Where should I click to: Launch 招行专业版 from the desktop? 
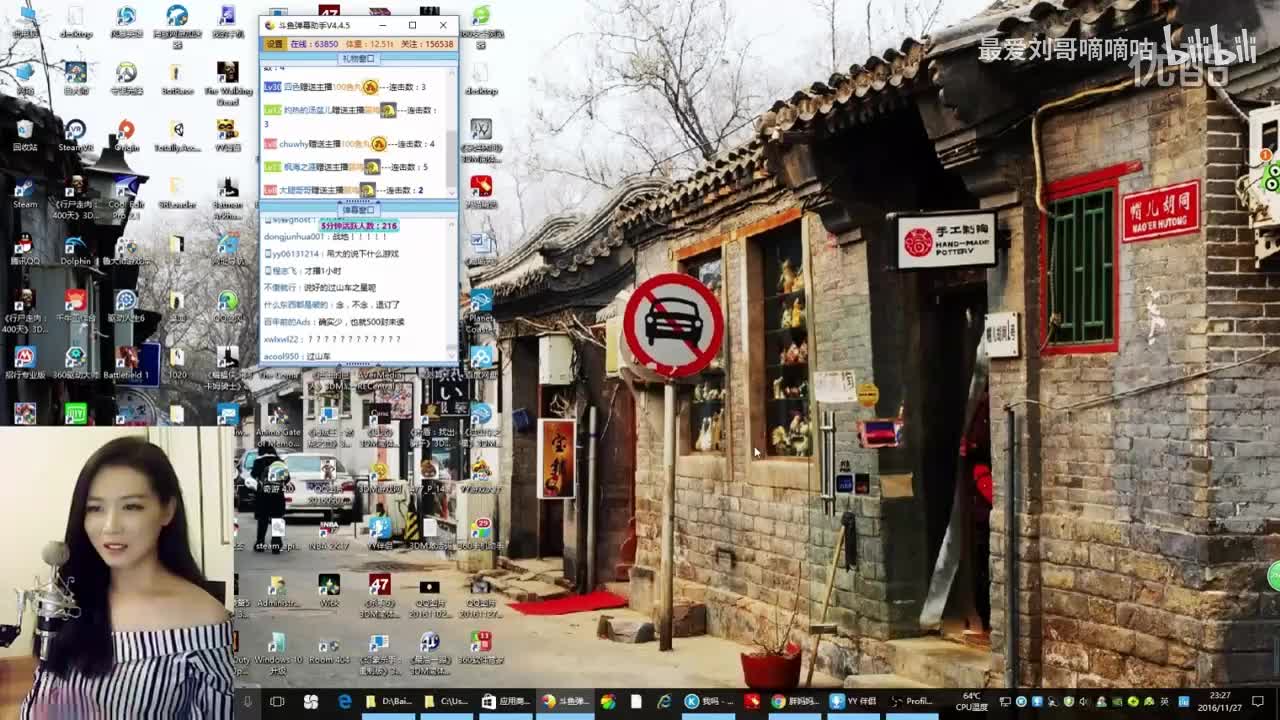(x=25, y=362)
